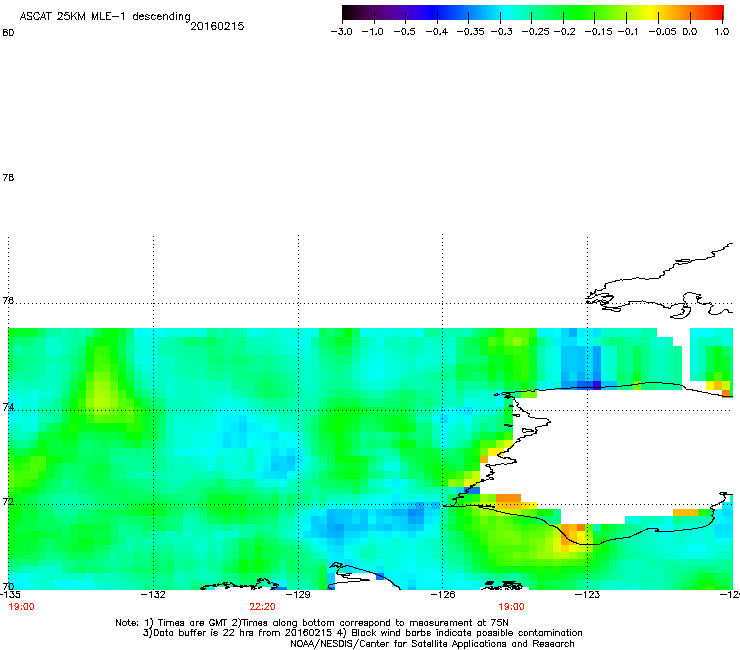
Task: Click the -0.3 legend value
Action: click(501, 32)
